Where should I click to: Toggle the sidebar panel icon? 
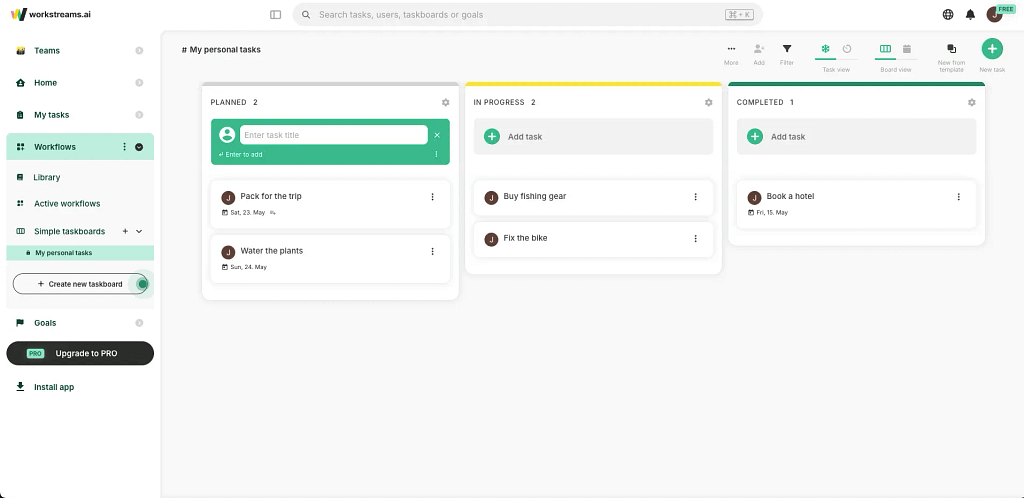[276, 14]
